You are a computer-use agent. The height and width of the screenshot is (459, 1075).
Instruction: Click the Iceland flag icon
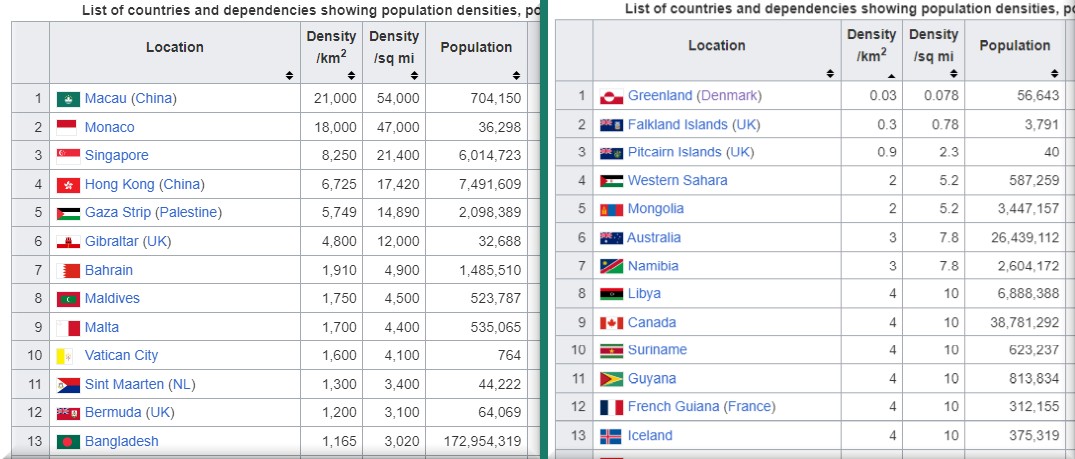[x=611, y=436]
